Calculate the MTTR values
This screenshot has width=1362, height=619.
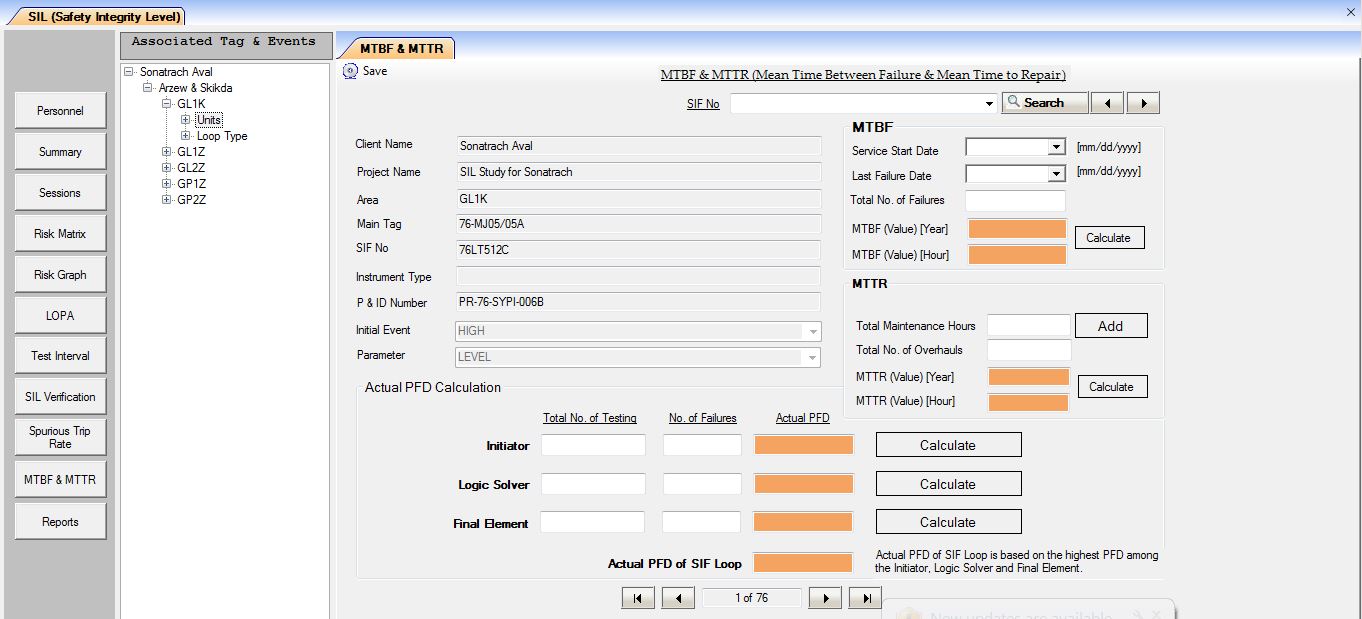[x=1112, y=387]
